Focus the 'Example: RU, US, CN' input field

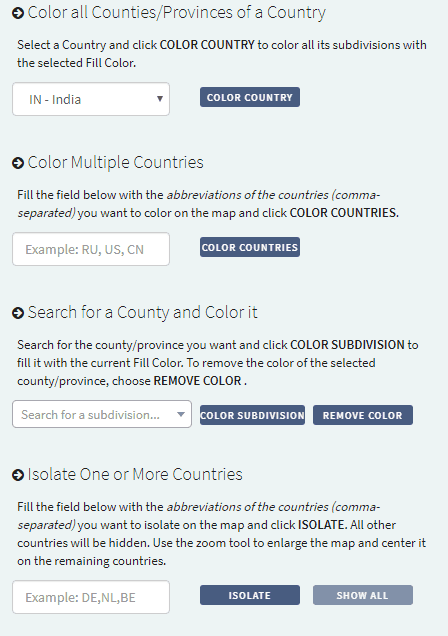[x=91, y=249]
